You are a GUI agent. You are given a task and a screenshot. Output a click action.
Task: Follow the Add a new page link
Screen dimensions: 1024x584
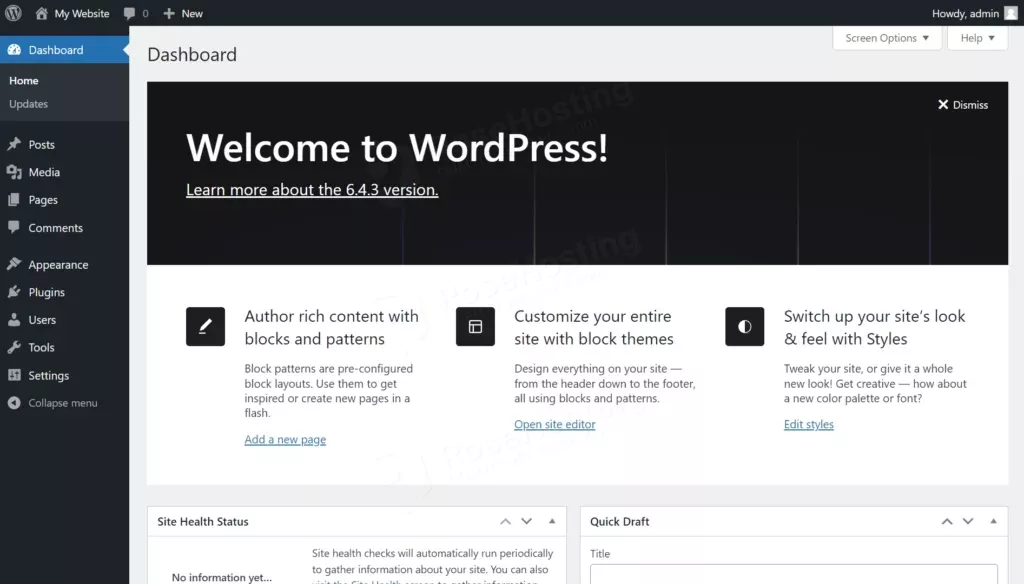285,440
